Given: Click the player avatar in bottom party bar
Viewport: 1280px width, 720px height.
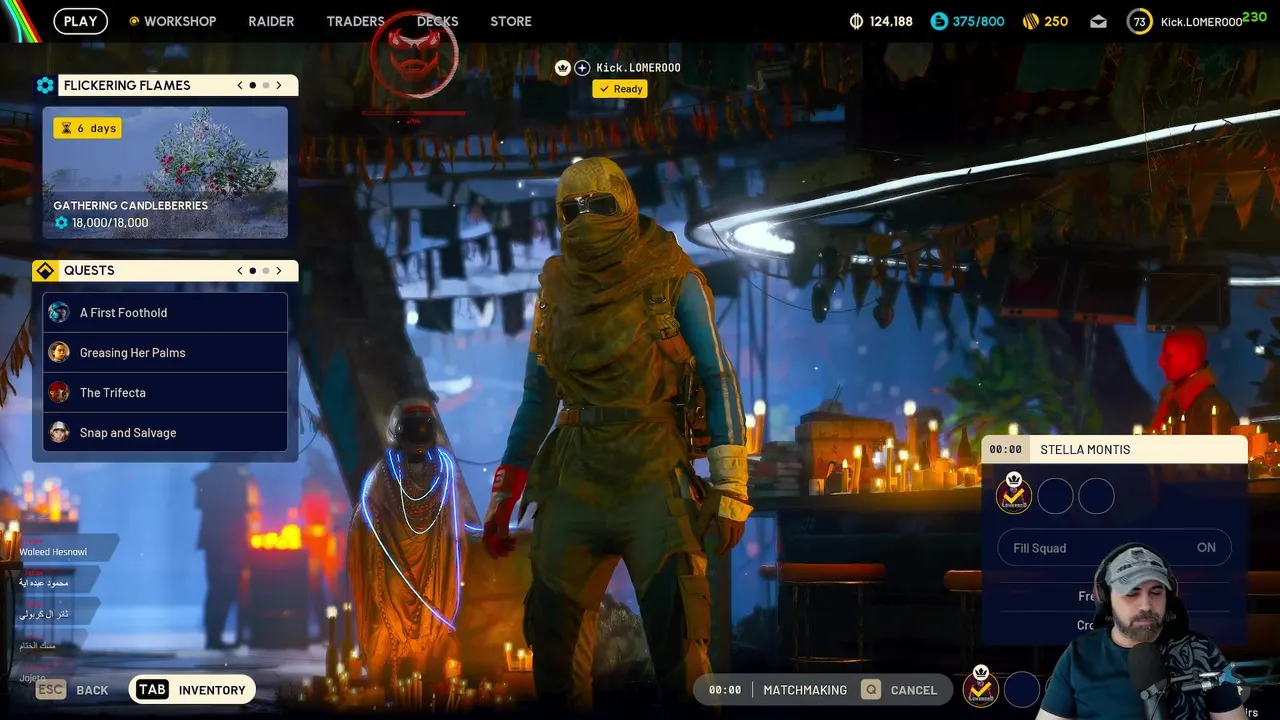Looking at the screenshot, I should [980, 688].
